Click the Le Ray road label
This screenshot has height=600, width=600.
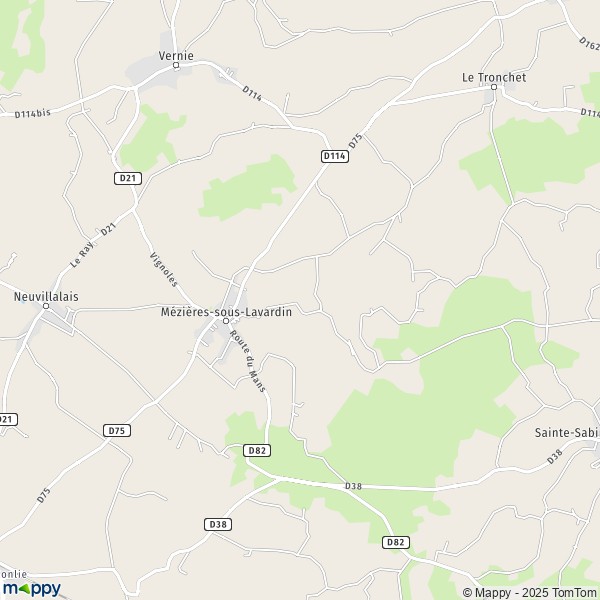(82, 255)
